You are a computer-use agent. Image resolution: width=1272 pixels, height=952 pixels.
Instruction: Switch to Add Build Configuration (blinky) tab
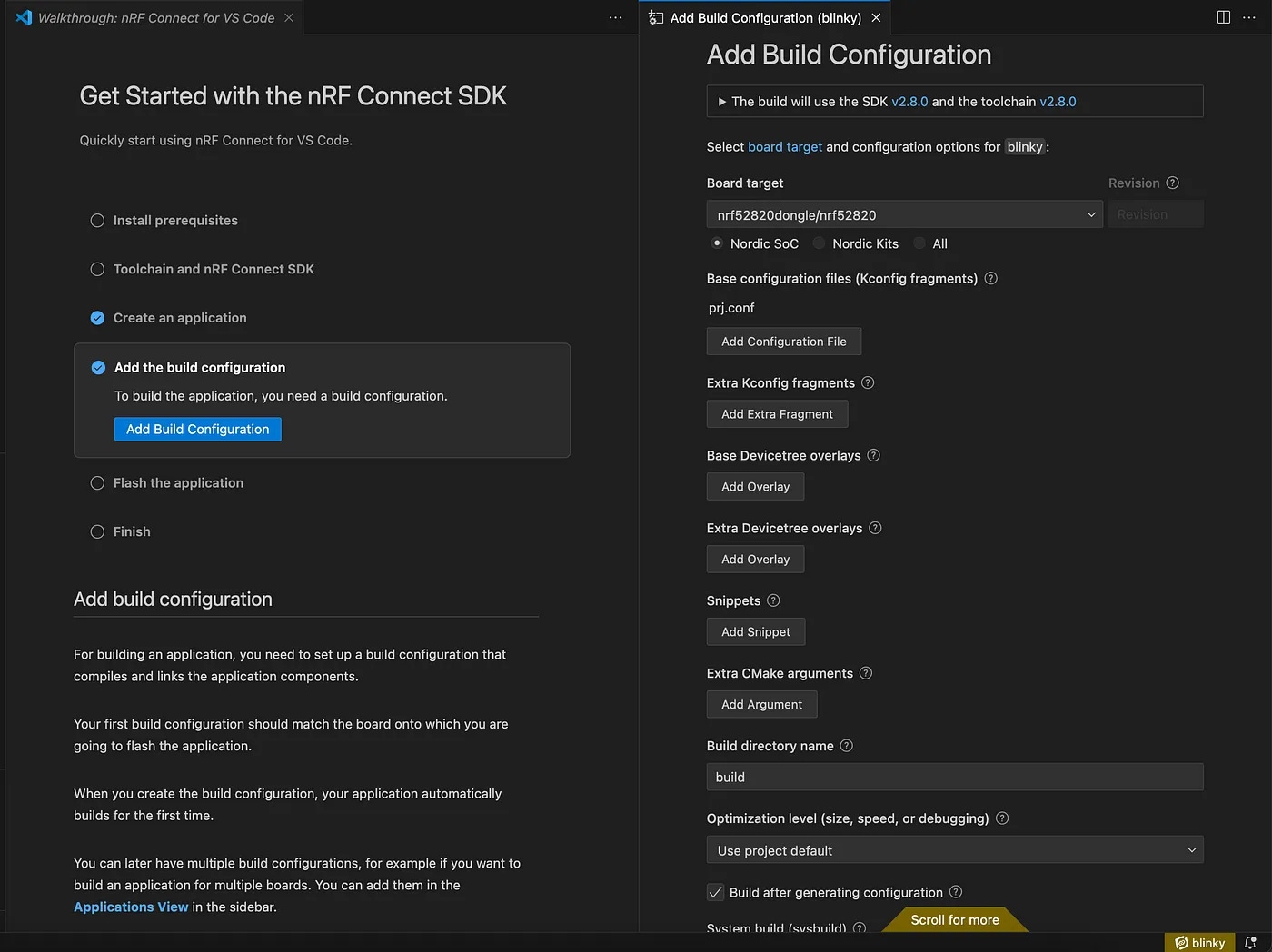[x=765, y=17]
